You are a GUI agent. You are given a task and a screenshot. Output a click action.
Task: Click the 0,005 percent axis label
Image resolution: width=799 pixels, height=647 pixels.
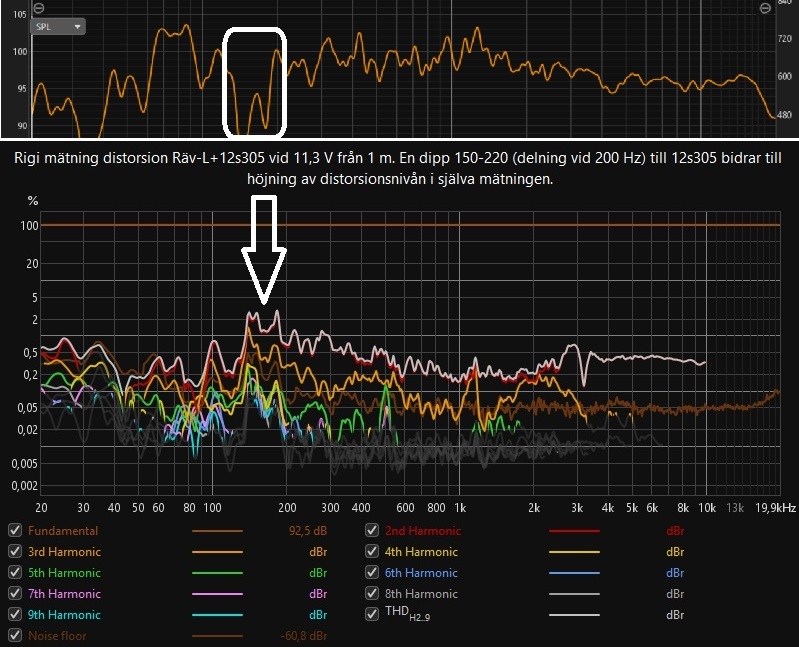[x=25, y=464]
